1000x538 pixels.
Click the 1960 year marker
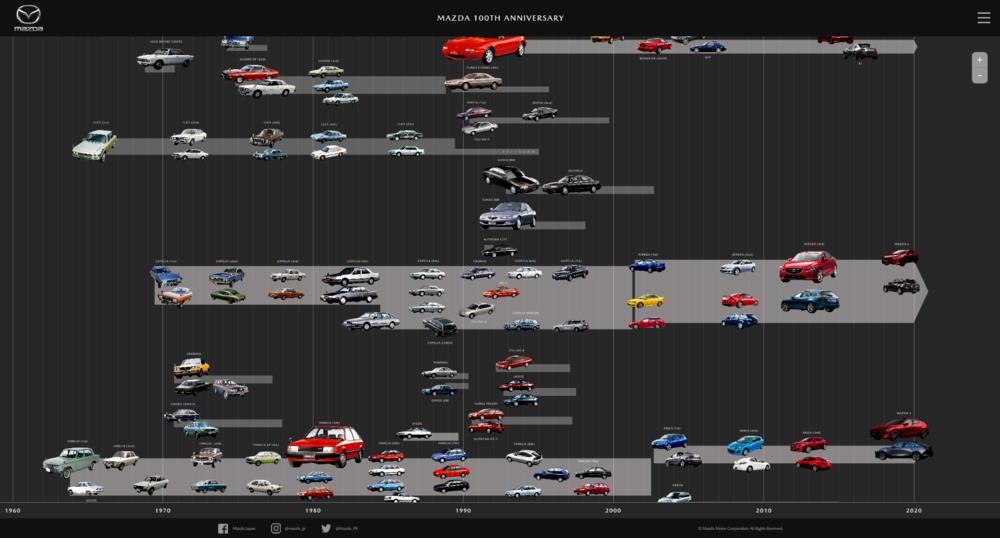click(x=13, y=511)
